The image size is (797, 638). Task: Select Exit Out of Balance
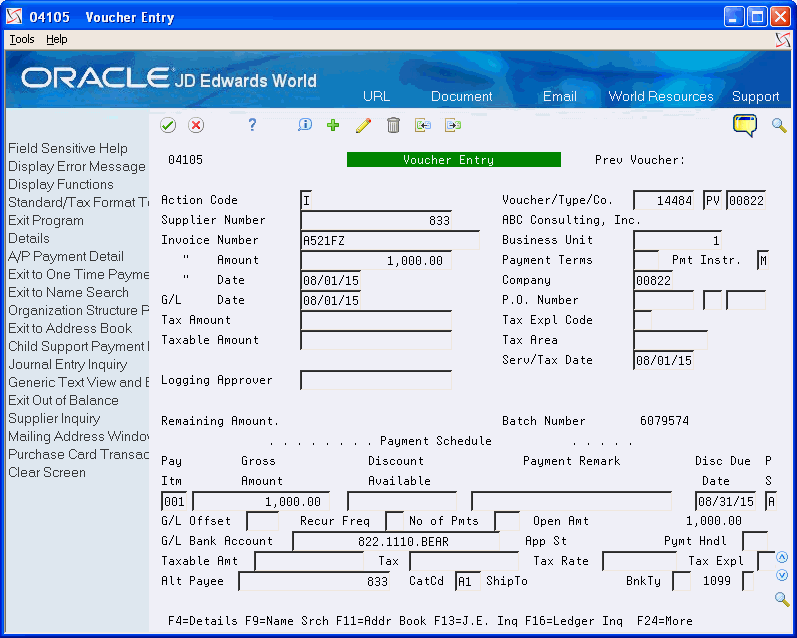click(x=63, y=400)
